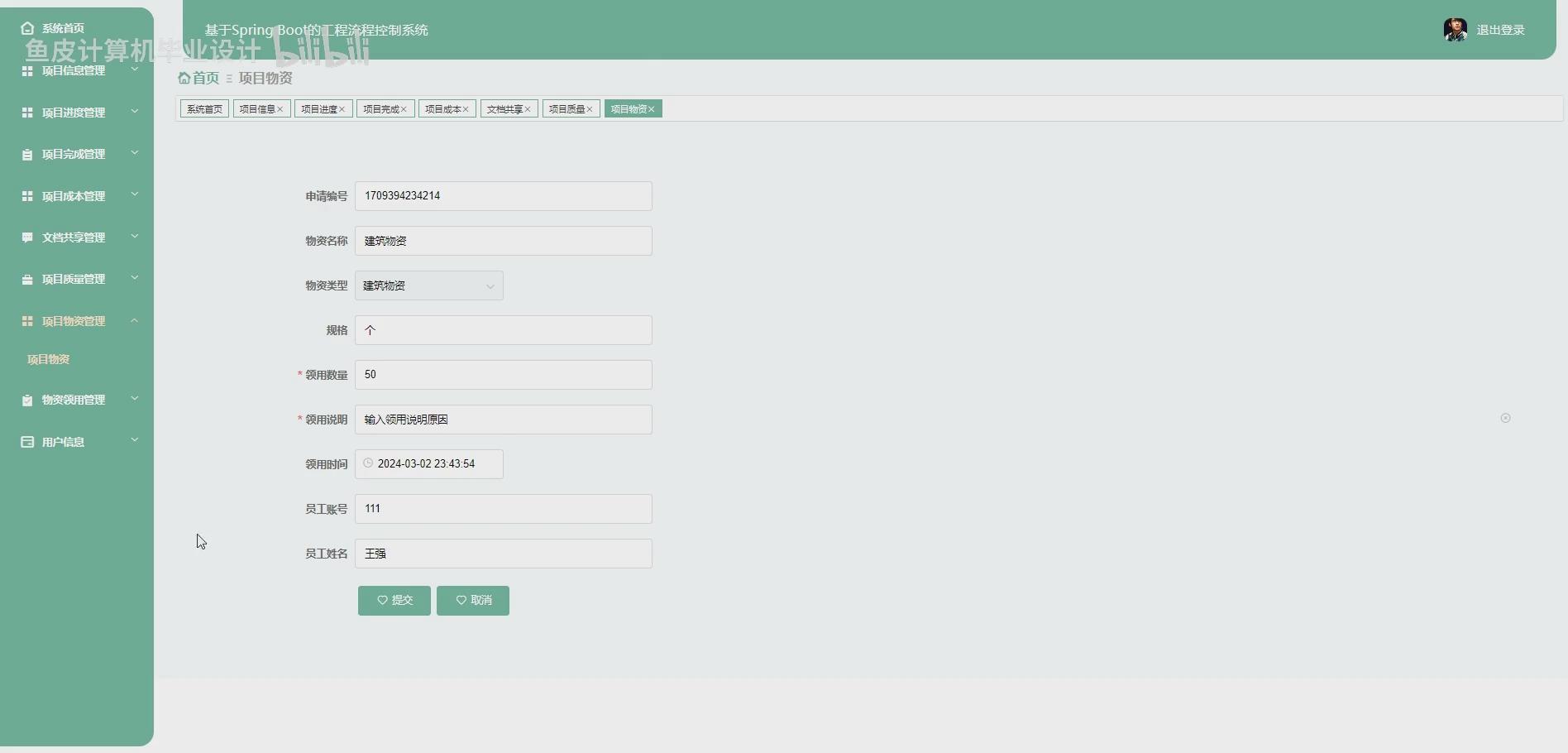Click the 项目成本管理 grid icon
The width and height of the screenshot is (1568, 753).
click(x=27, y=196)
